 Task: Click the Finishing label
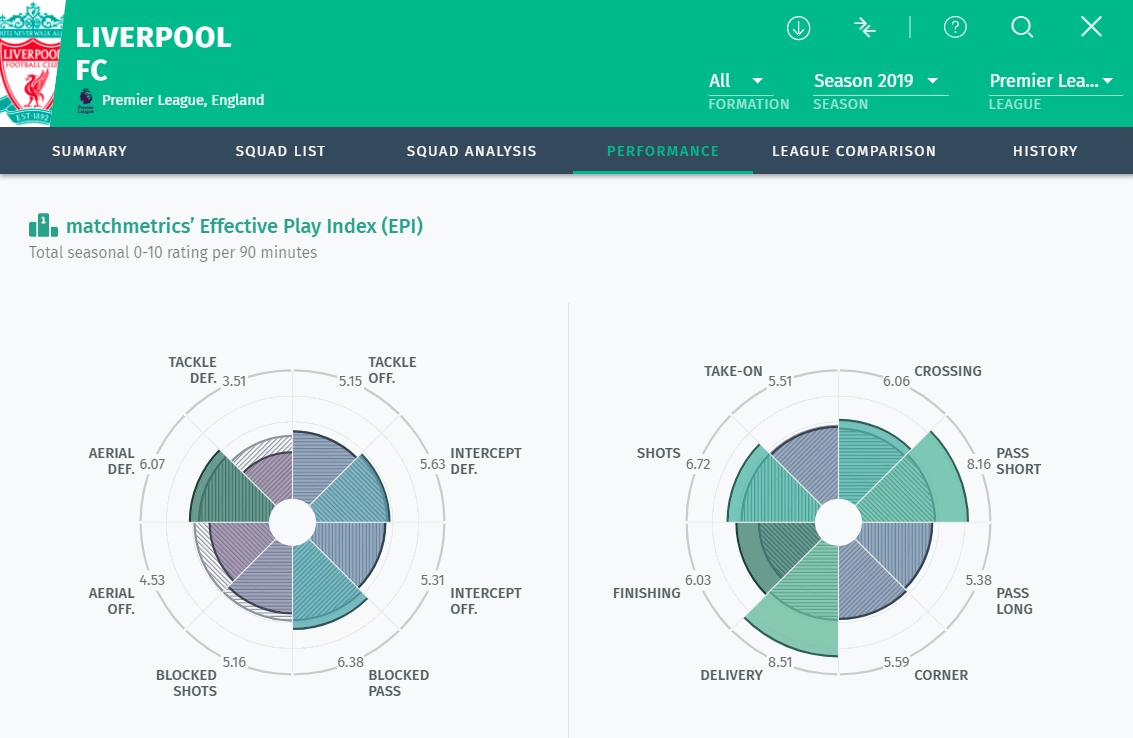(647, 593)
